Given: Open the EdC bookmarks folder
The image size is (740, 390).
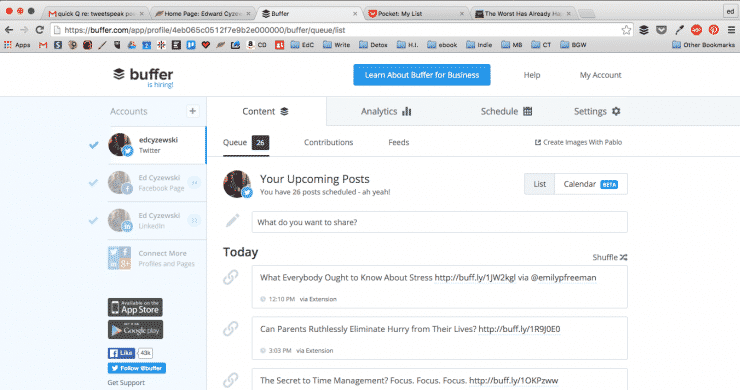Looking at the screenshot, I should [x=302, y=45].
